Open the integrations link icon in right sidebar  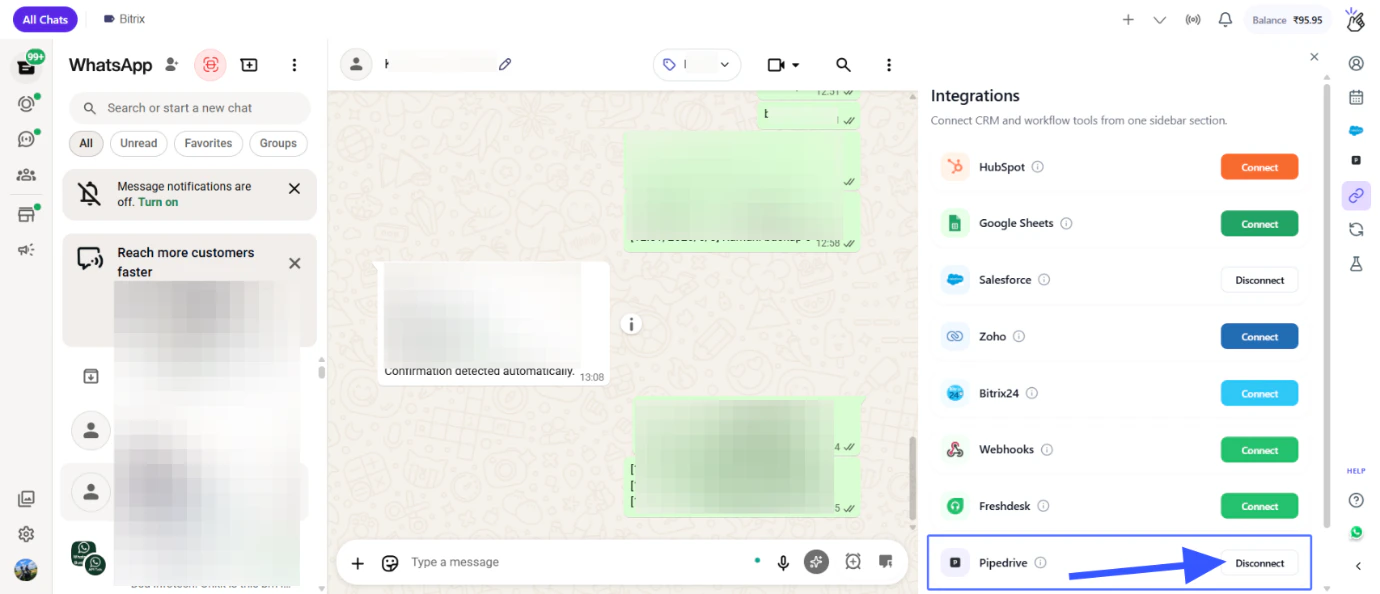[1356, 195]
